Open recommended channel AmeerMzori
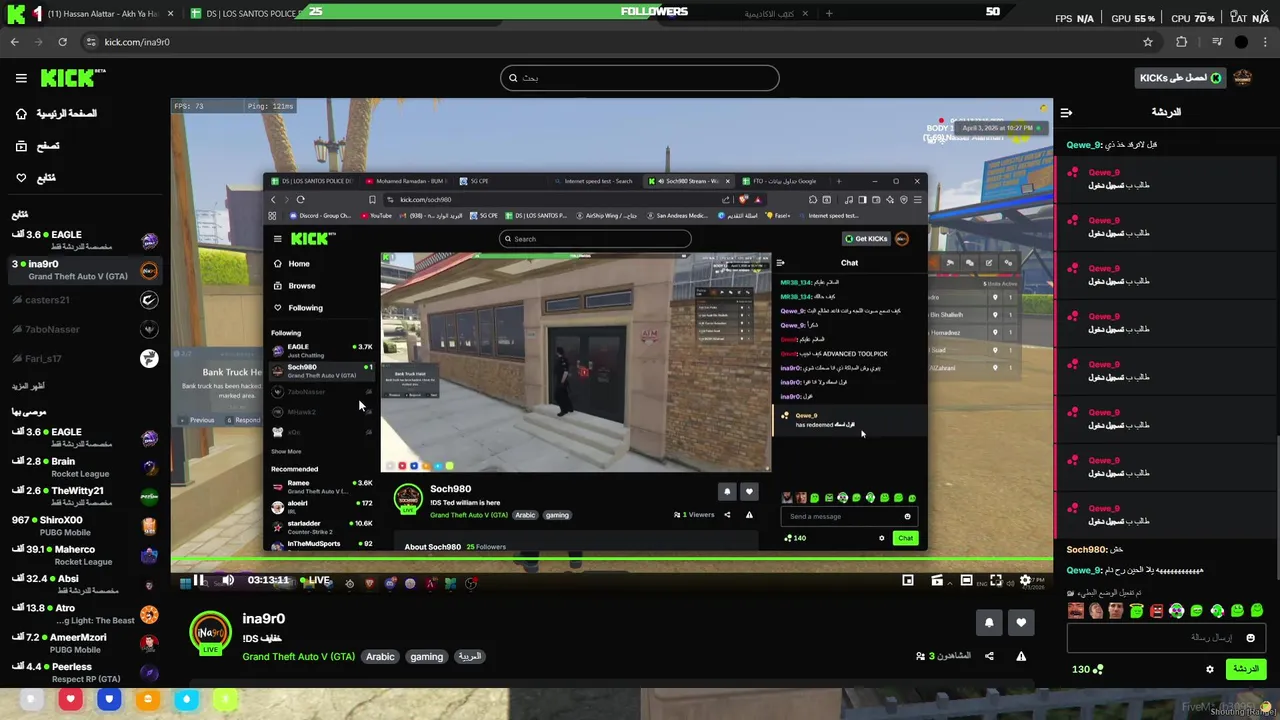 click(85, 643)
